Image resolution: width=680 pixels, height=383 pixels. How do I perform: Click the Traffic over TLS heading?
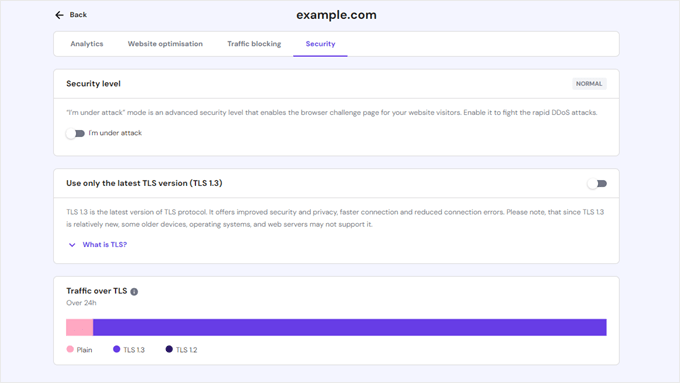(97, 291)
